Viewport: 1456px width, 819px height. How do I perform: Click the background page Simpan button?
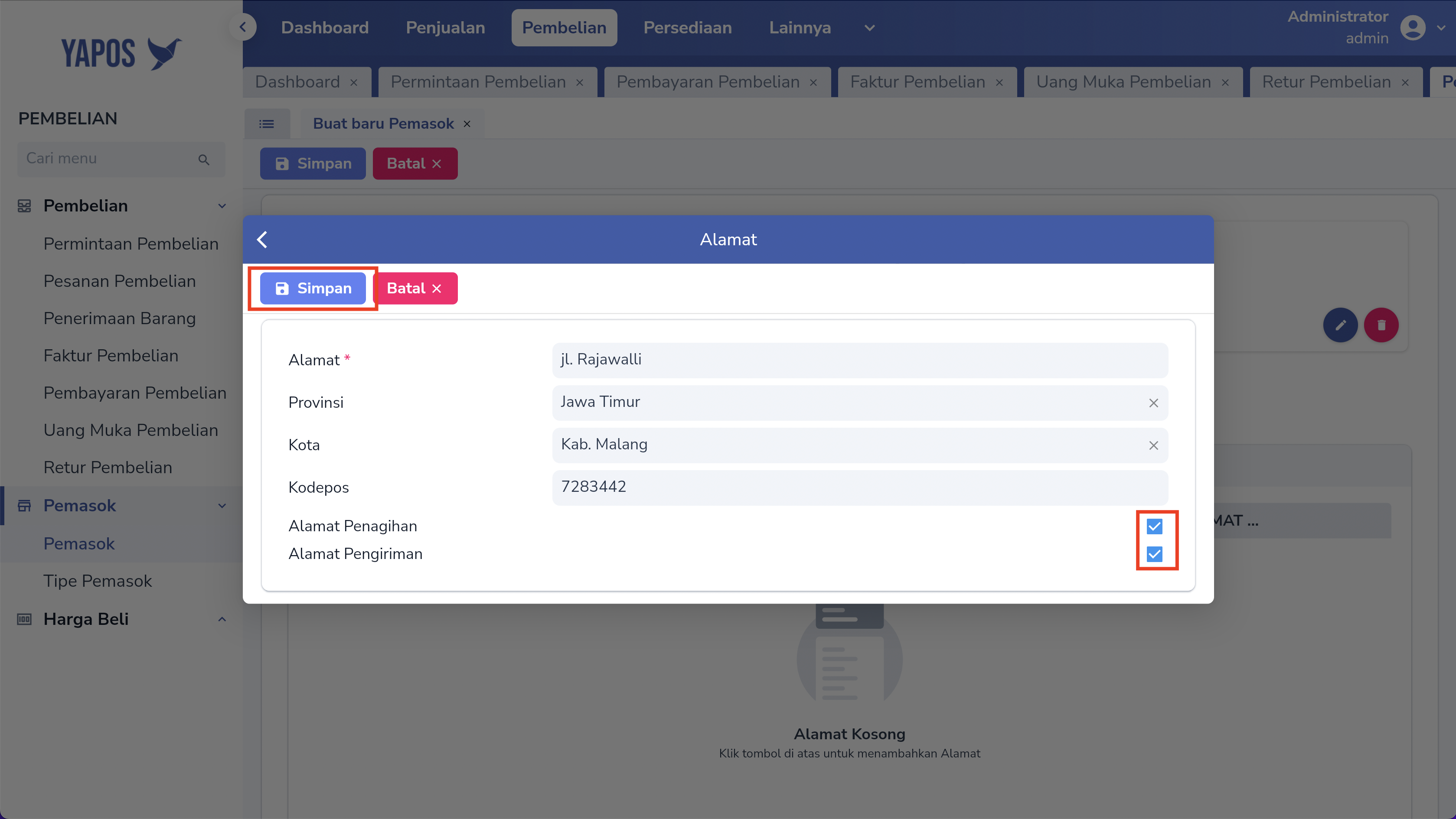tap(313, 164)
